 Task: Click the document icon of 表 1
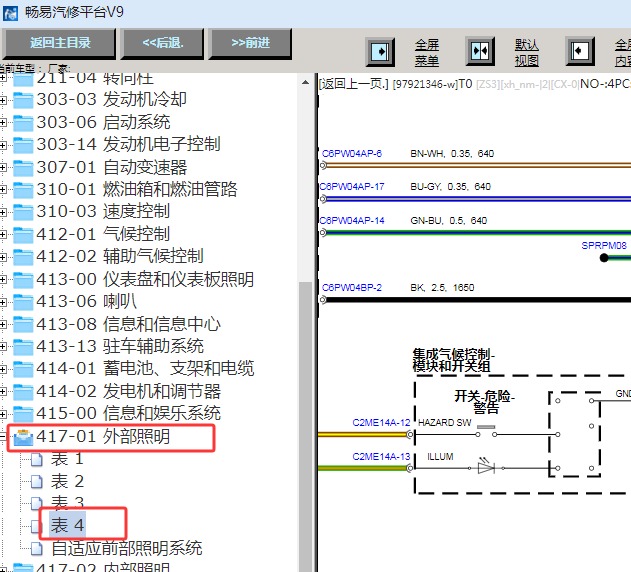[37, 459]
